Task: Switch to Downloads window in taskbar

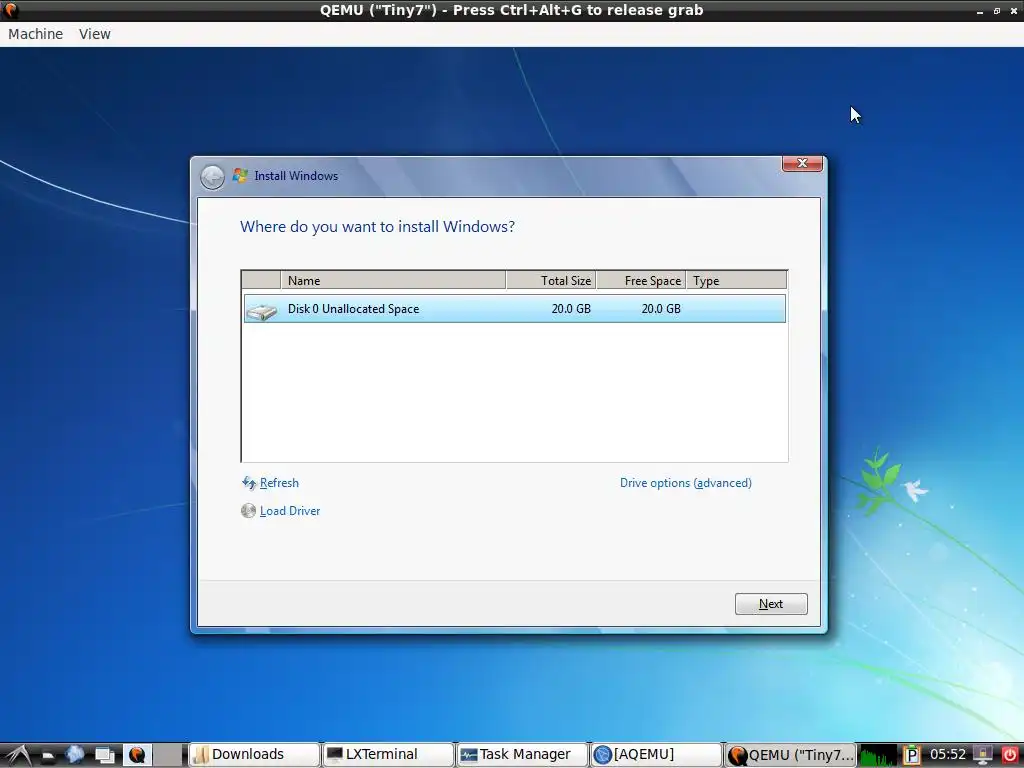Action: point(254,755)
